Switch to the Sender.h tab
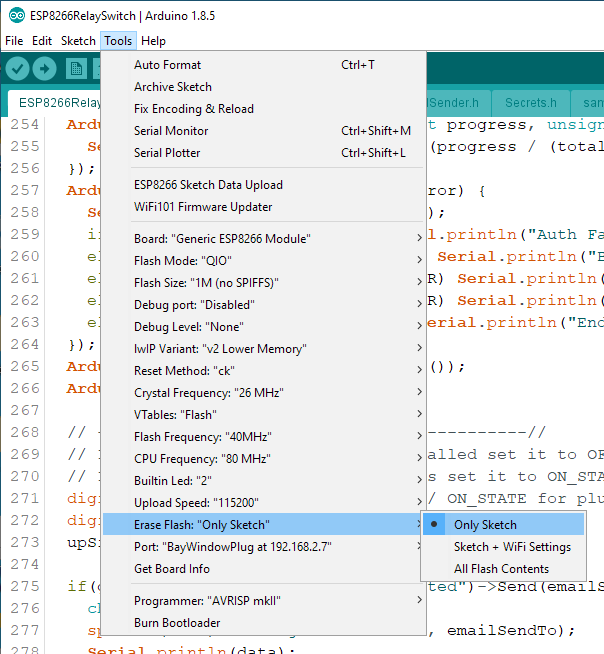This screenshot has width=604, height=654. [458, 103]
